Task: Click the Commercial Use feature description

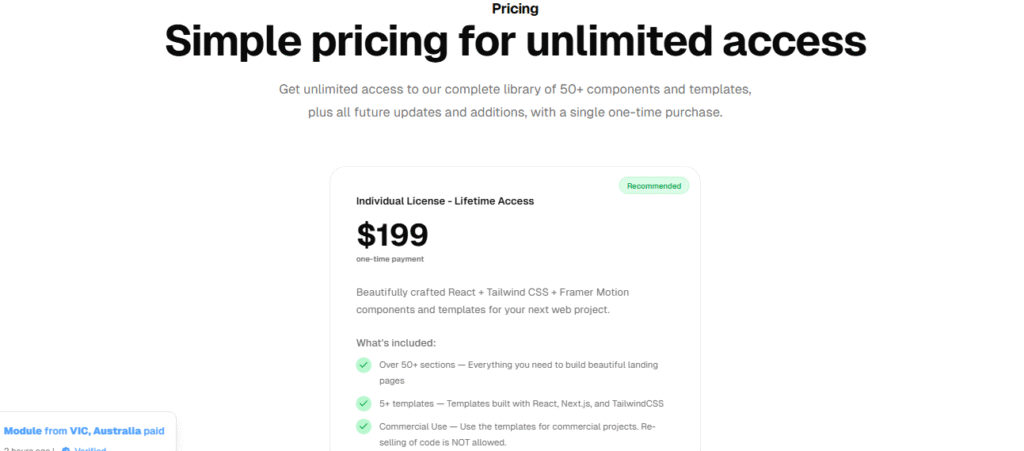Action: 516,427
